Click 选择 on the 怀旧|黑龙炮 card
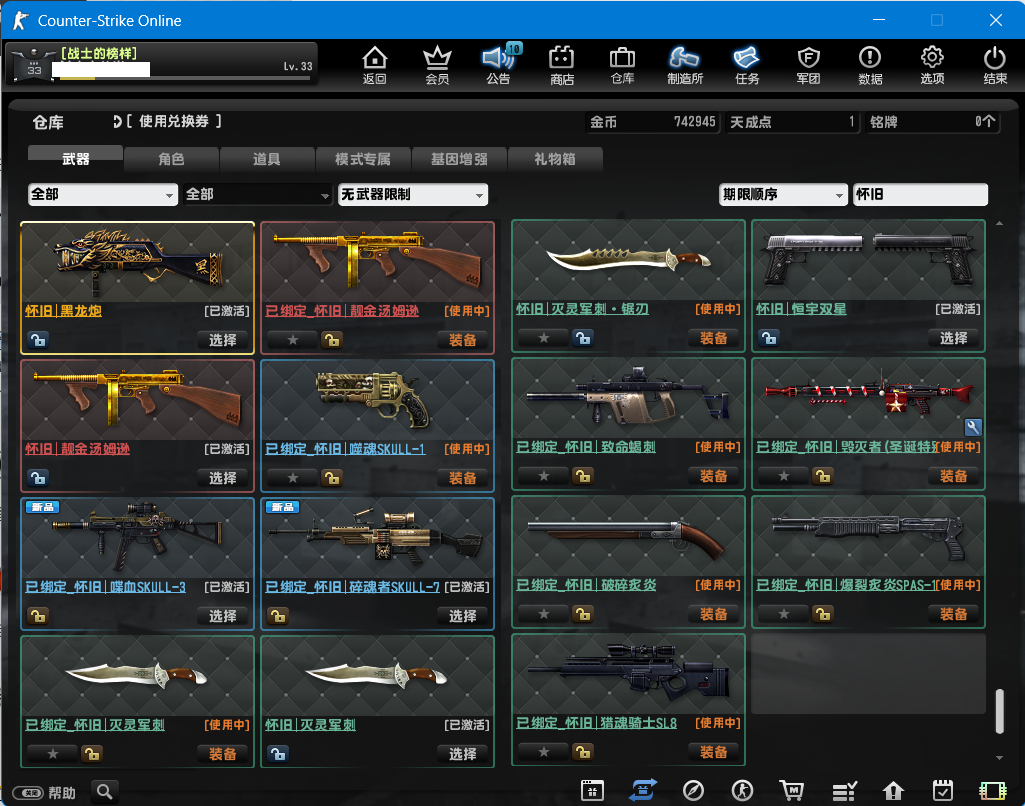The image size is (1025, 806). coord(222,340)
